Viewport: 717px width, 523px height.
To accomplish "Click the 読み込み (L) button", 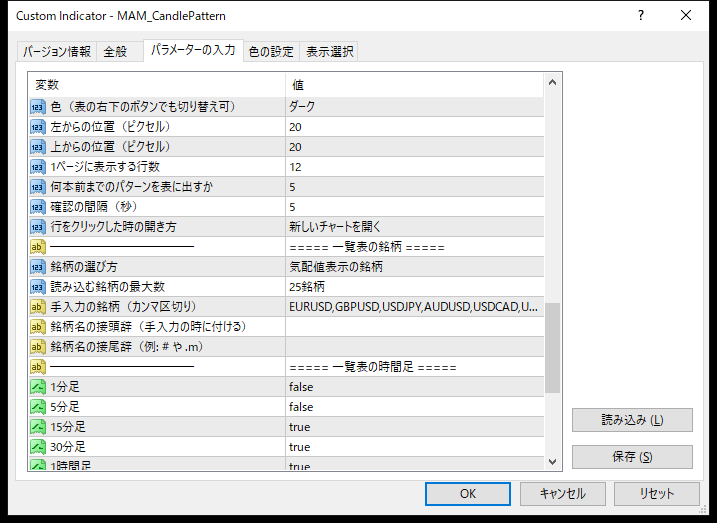I will pyautogui.click(x=632, y=420).
